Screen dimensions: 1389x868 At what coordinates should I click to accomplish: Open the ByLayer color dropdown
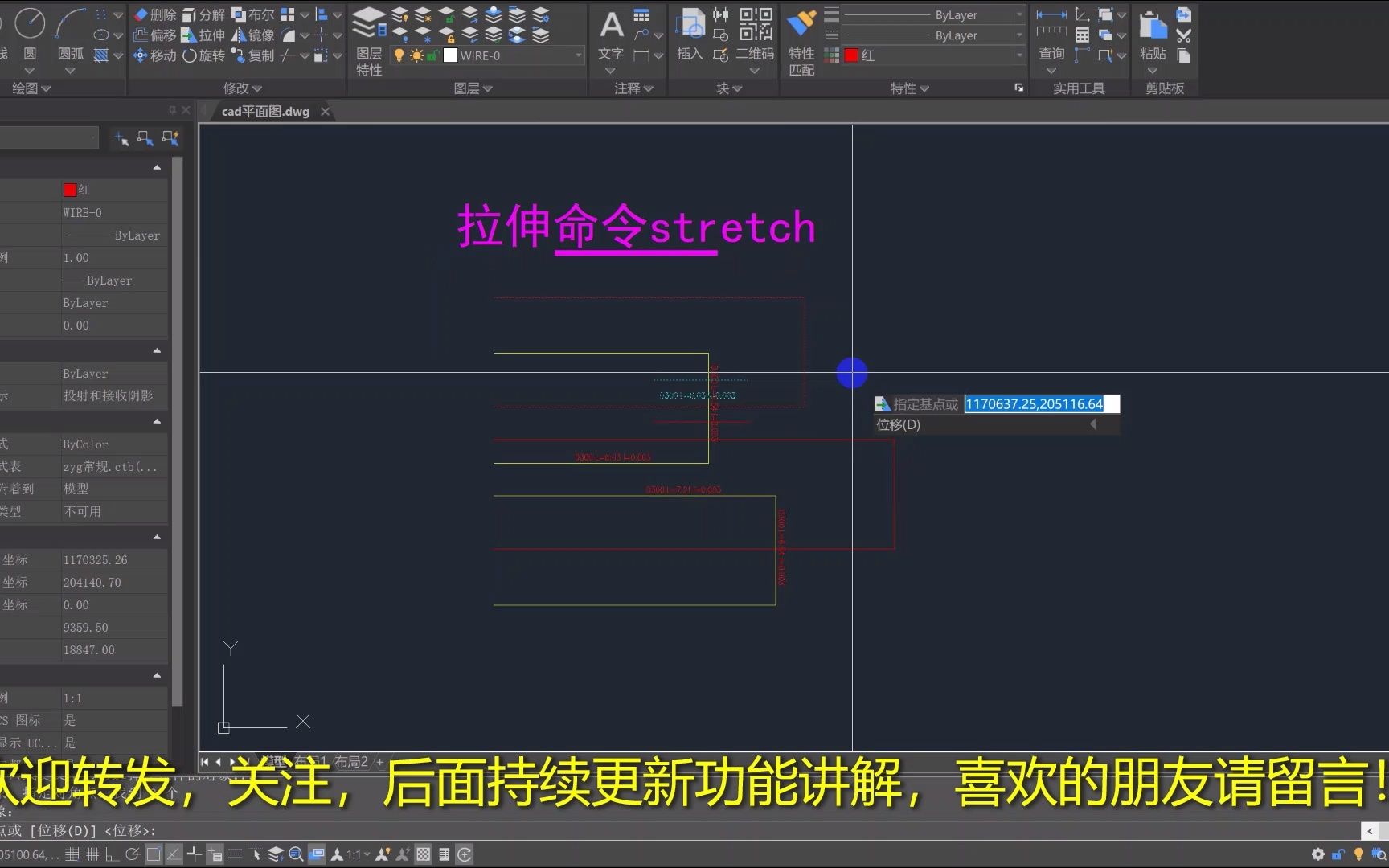[1019, 14]
